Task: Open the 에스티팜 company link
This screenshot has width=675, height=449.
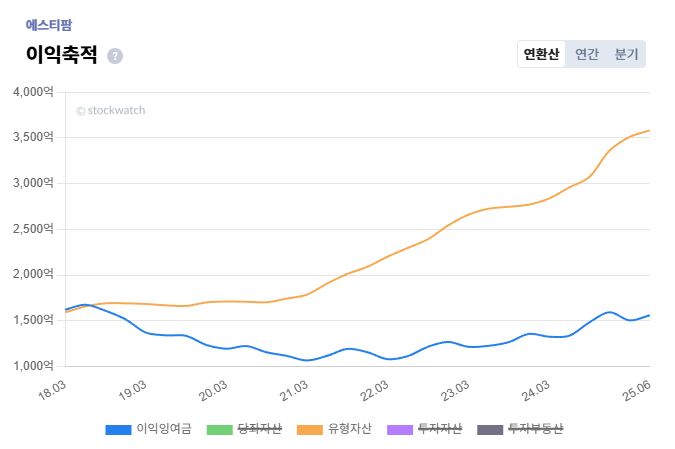Action: 48,25
